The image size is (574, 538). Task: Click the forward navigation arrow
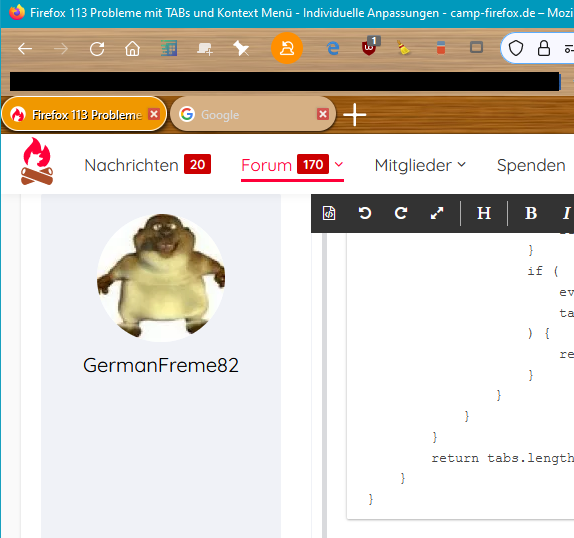[61, 48]
